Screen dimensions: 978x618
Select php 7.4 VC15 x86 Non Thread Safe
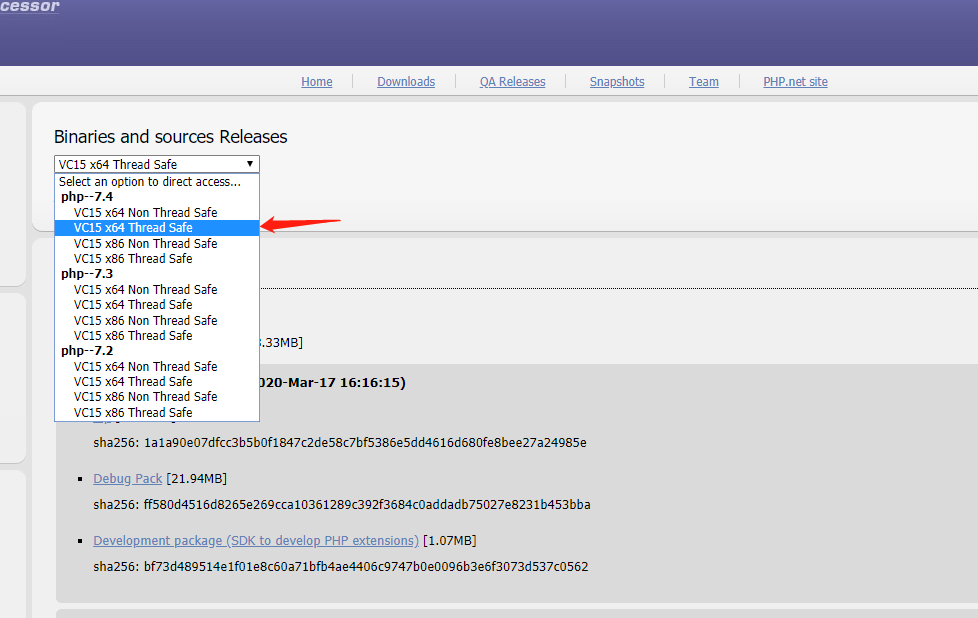[x=157, y=243]
